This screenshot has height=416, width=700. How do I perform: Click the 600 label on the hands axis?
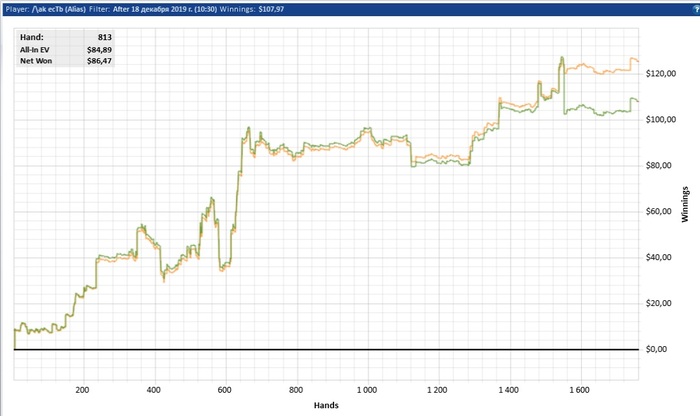click(225, 390)
